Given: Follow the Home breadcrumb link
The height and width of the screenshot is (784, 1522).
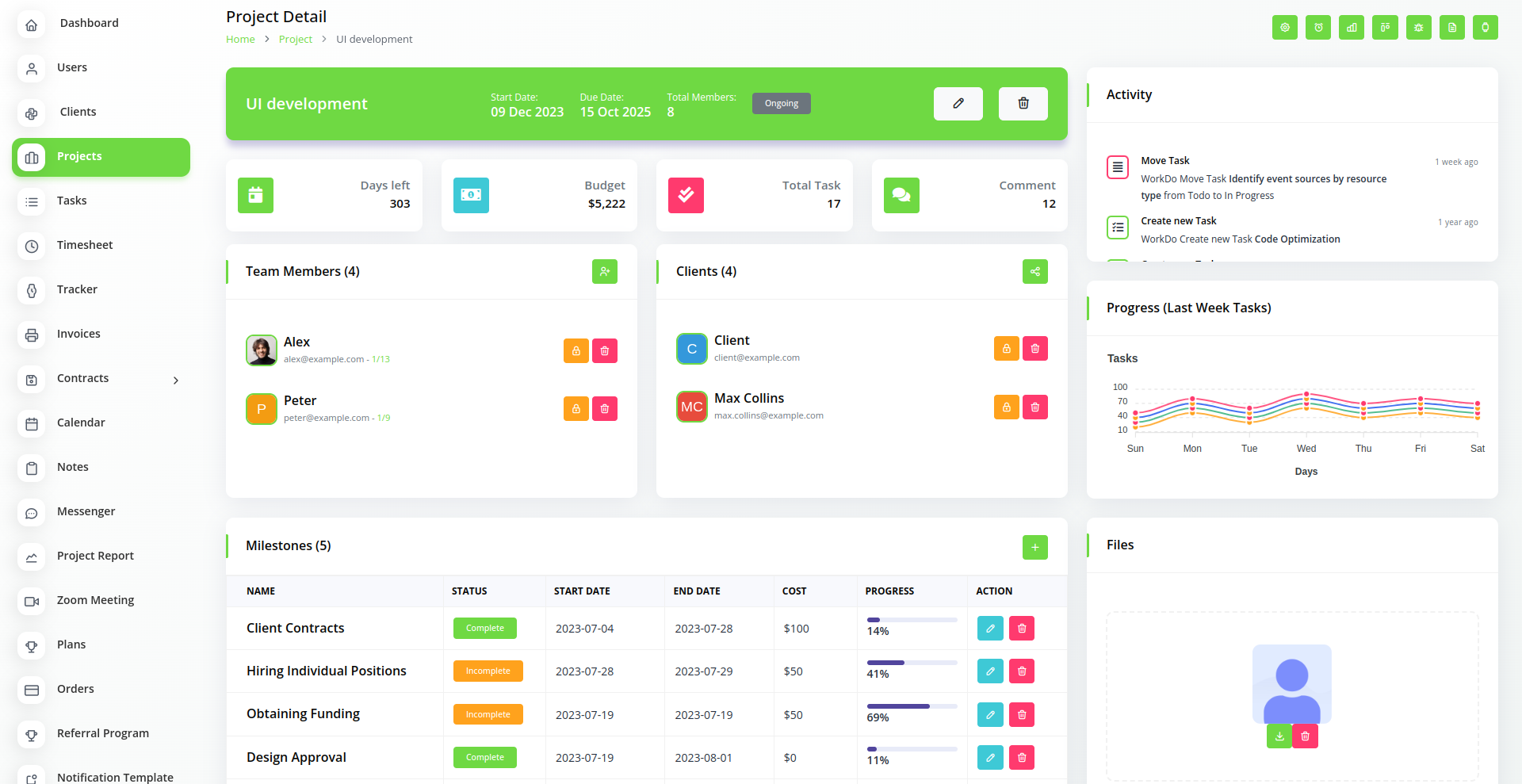Looking at the screenshot, I should 240,40.
